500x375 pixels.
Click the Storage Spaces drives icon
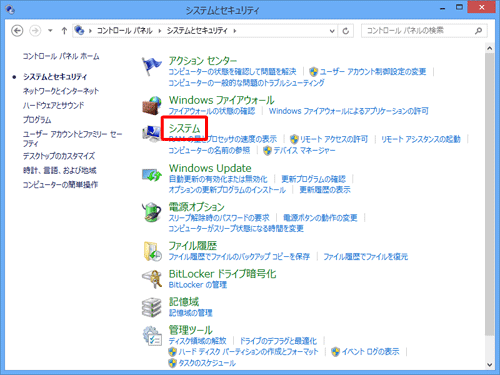click(x=152, y=307)
